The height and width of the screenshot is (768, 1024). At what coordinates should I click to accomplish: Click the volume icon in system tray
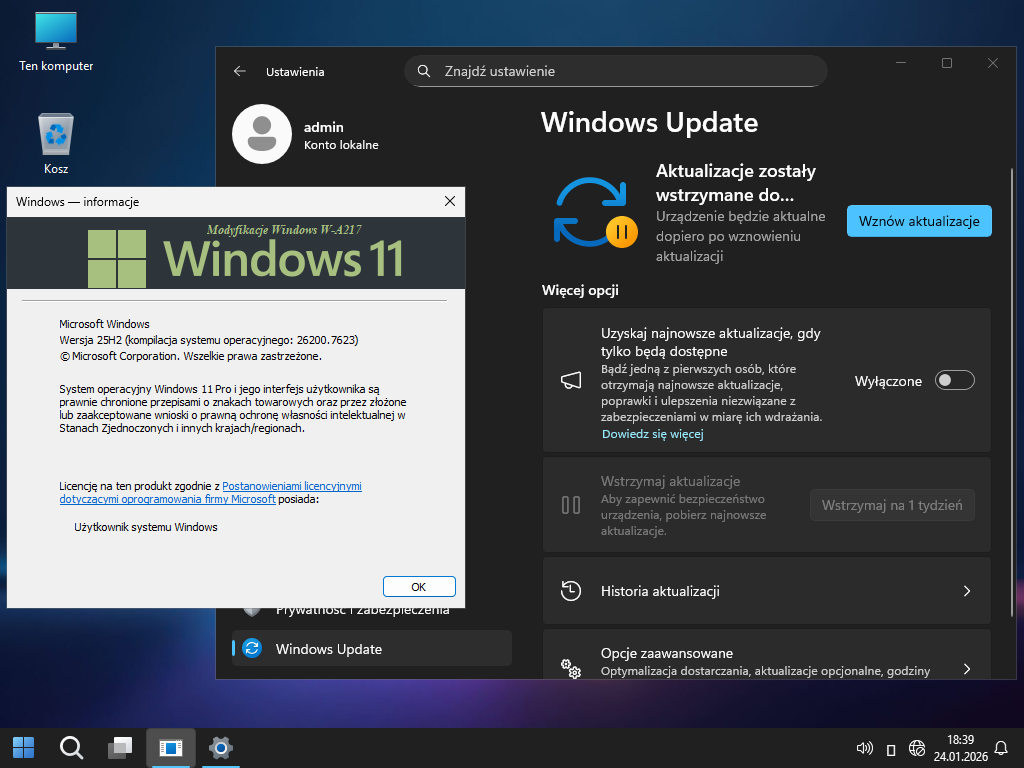point(865,748)
